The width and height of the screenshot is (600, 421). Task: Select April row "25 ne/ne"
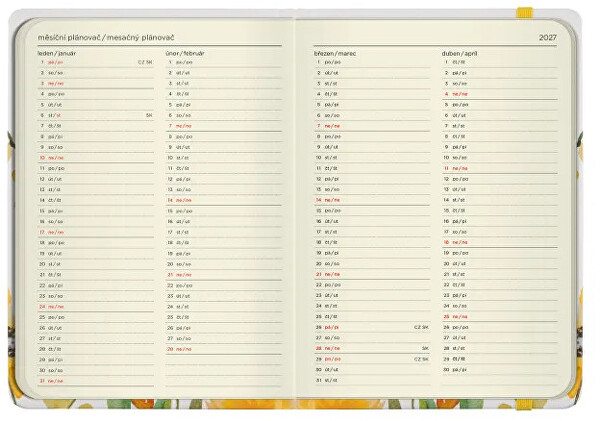pyautogui.click(x=500, y=317)
